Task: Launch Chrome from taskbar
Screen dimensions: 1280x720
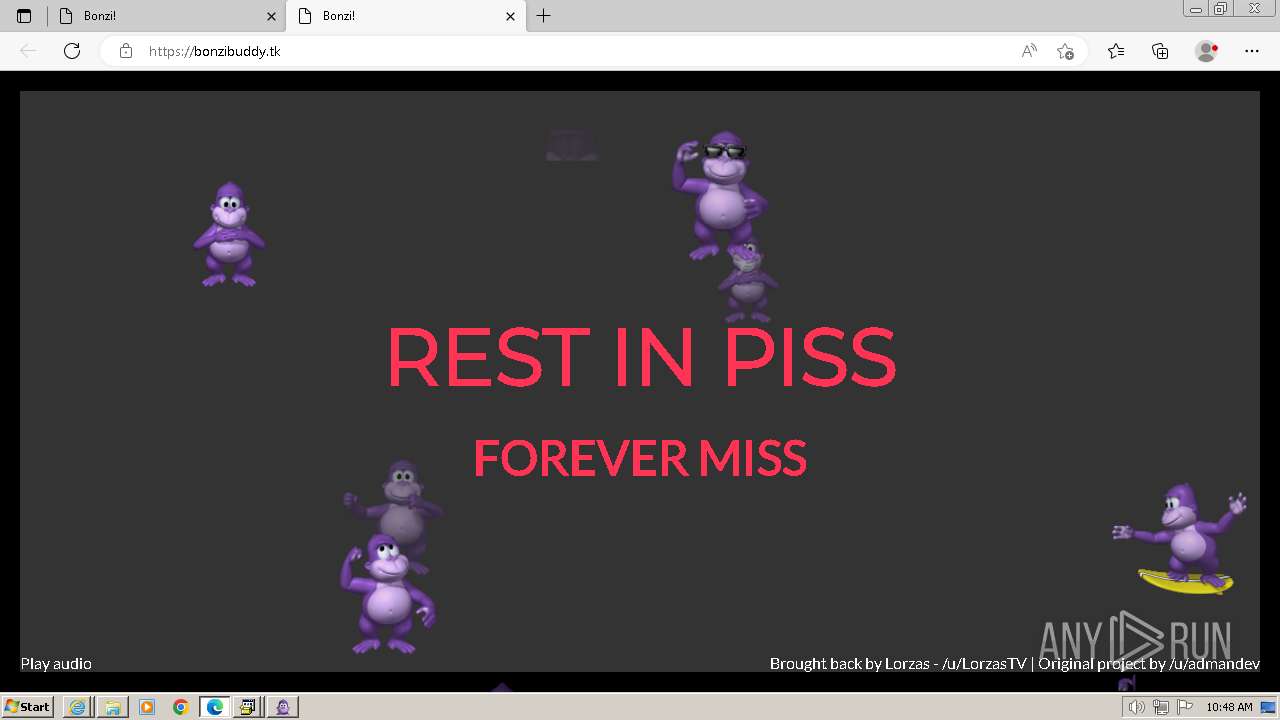Action: 181,707
